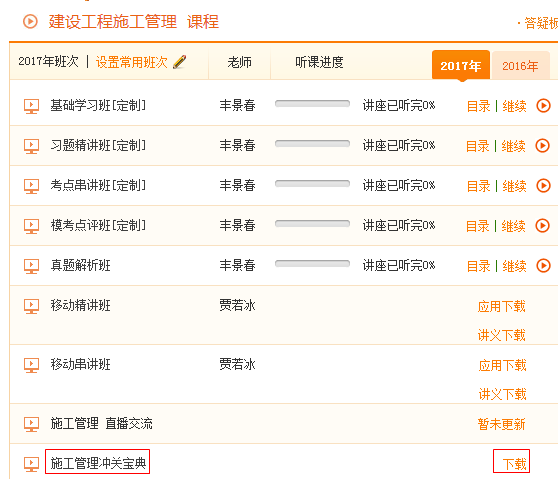Click play icon for 真题解析班 row
Screen dimensions: 558x479
543,265
